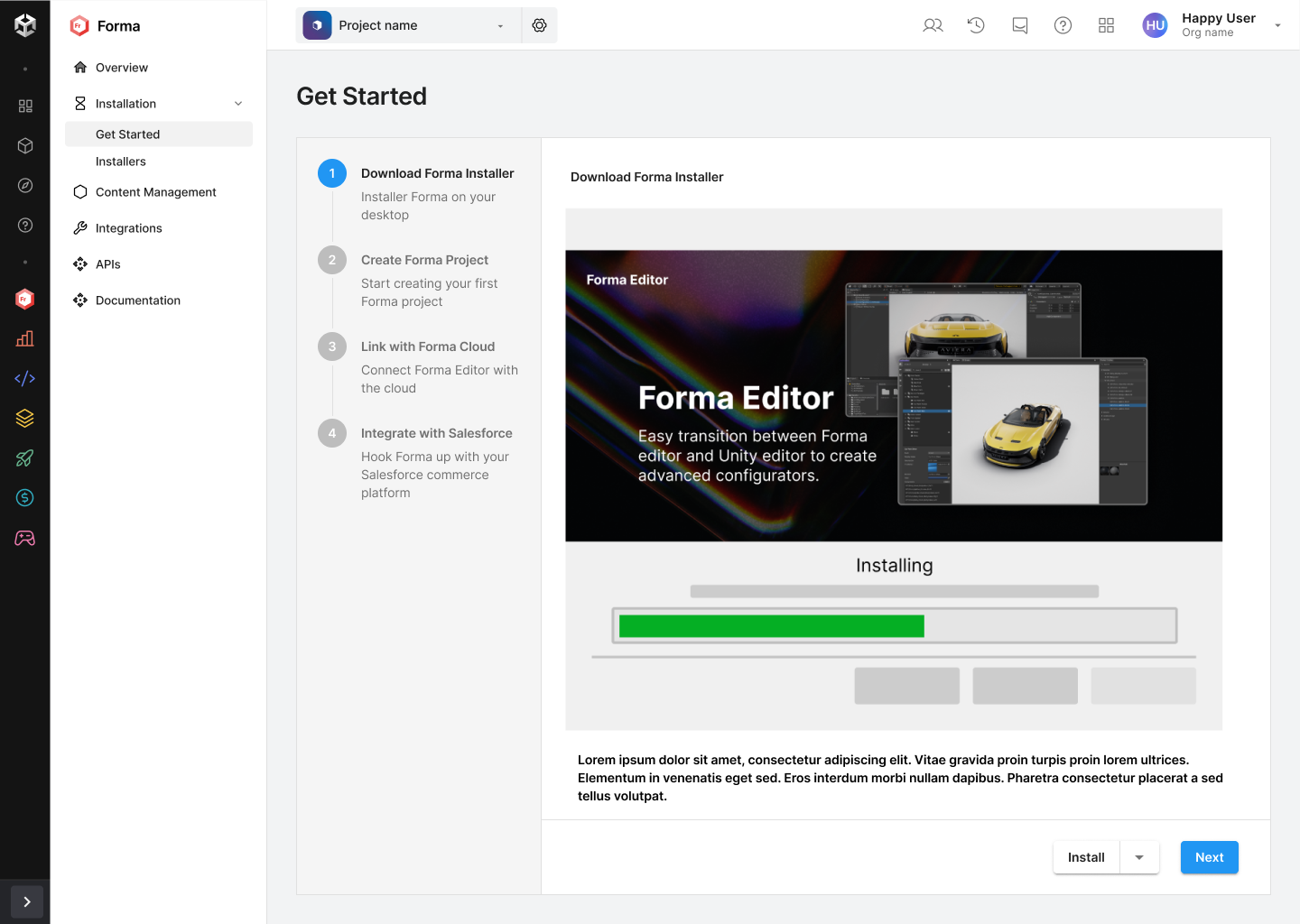This screenshot has width=1300, height=924.
Task: Click the 'Installer Forma on your desktop' description
Action: [x=428, y=206]
